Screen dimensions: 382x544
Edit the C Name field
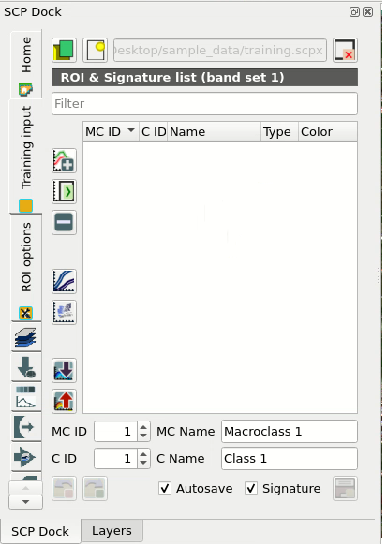[289, 458]
